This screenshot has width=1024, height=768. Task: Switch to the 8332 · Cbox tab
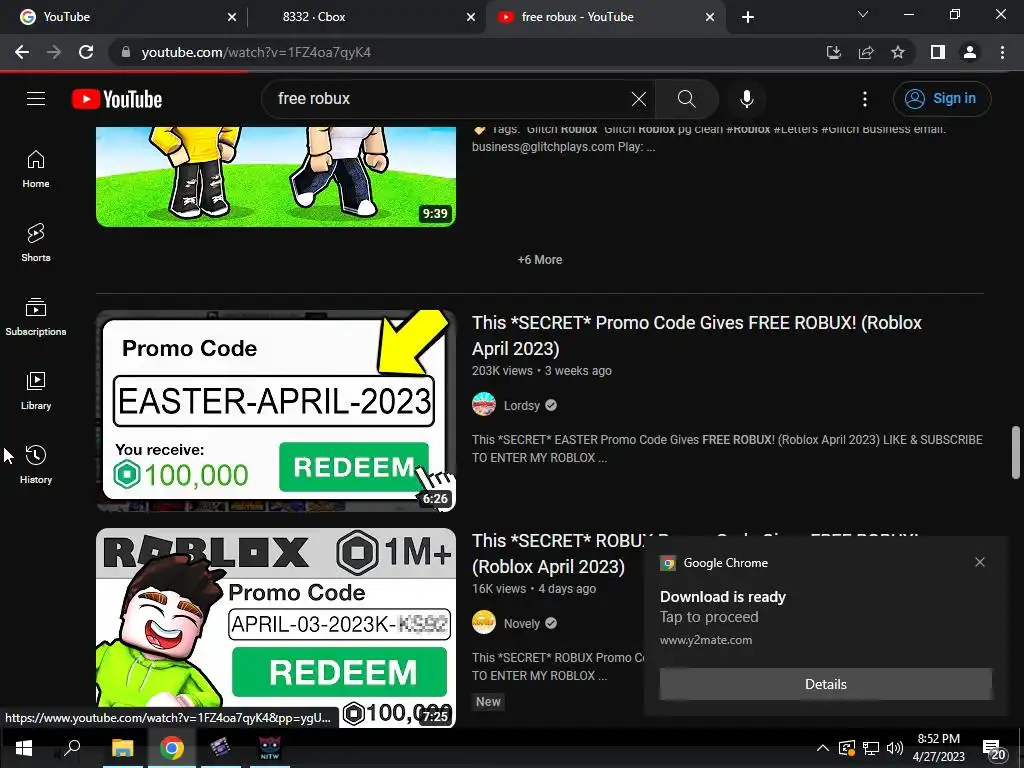click(366, 17)
